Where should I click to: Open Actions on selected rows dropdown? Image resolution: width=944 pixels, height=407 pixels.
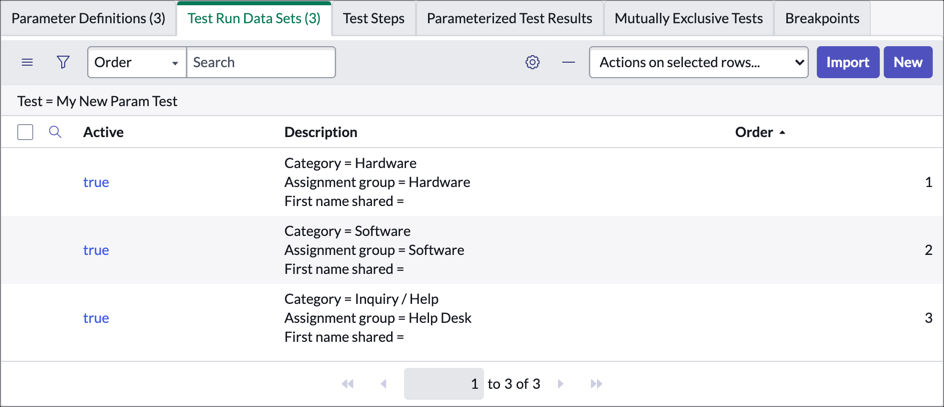(698, 63)
